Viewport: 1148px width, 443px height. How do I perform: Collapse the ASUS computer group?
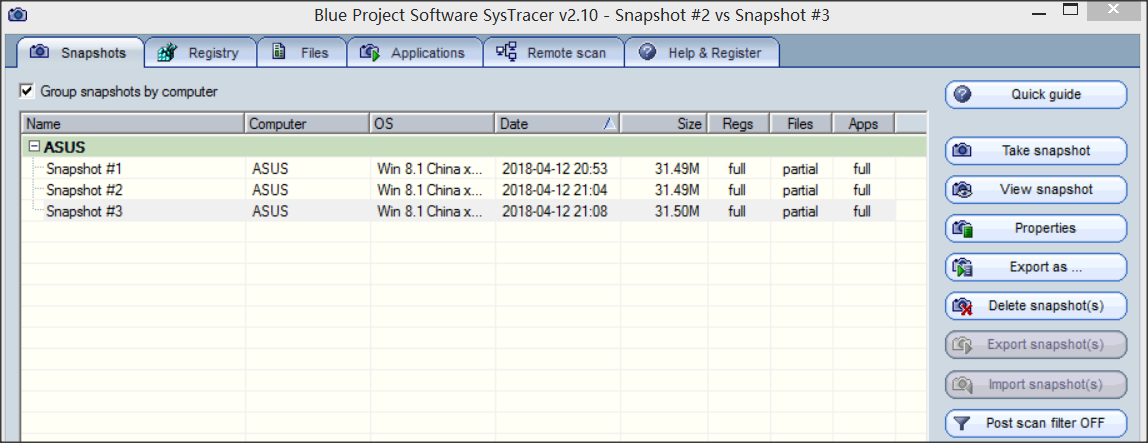(34, 146)
